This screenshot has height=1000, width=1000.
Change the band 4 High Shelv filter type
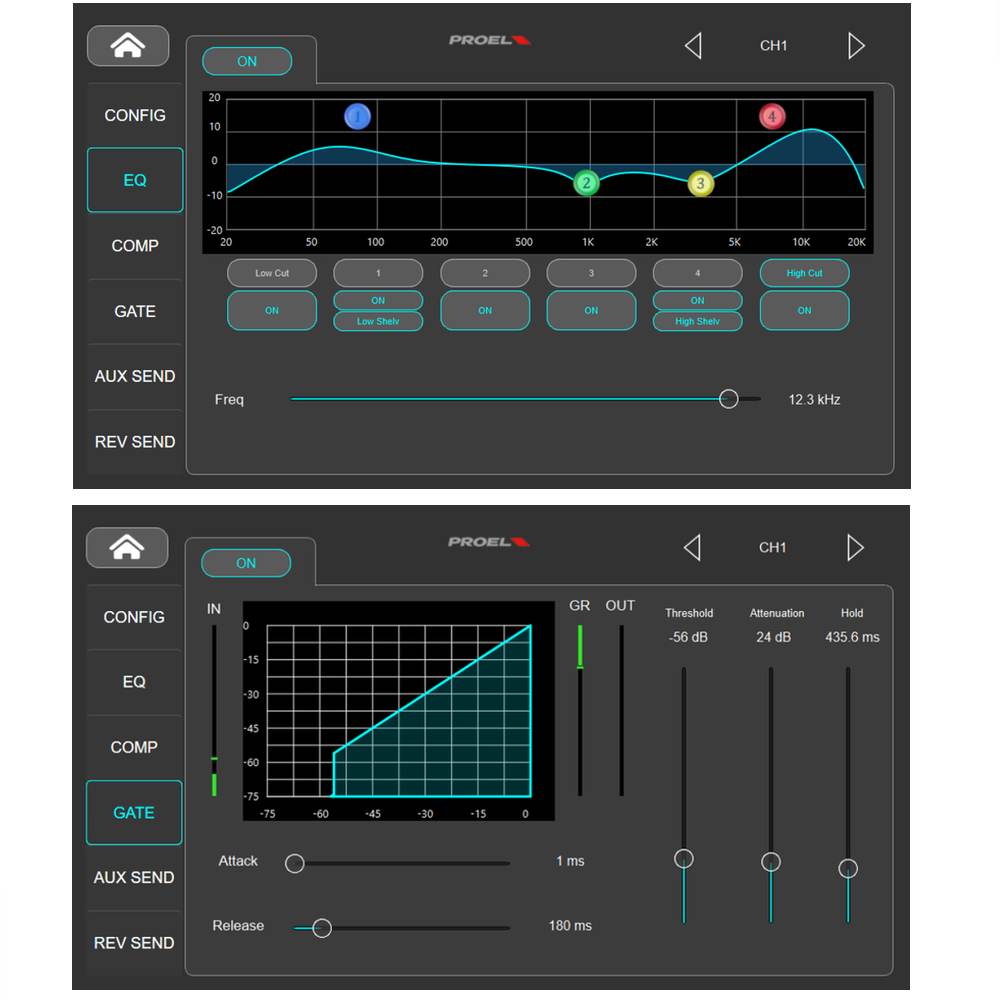click(697, 321)
